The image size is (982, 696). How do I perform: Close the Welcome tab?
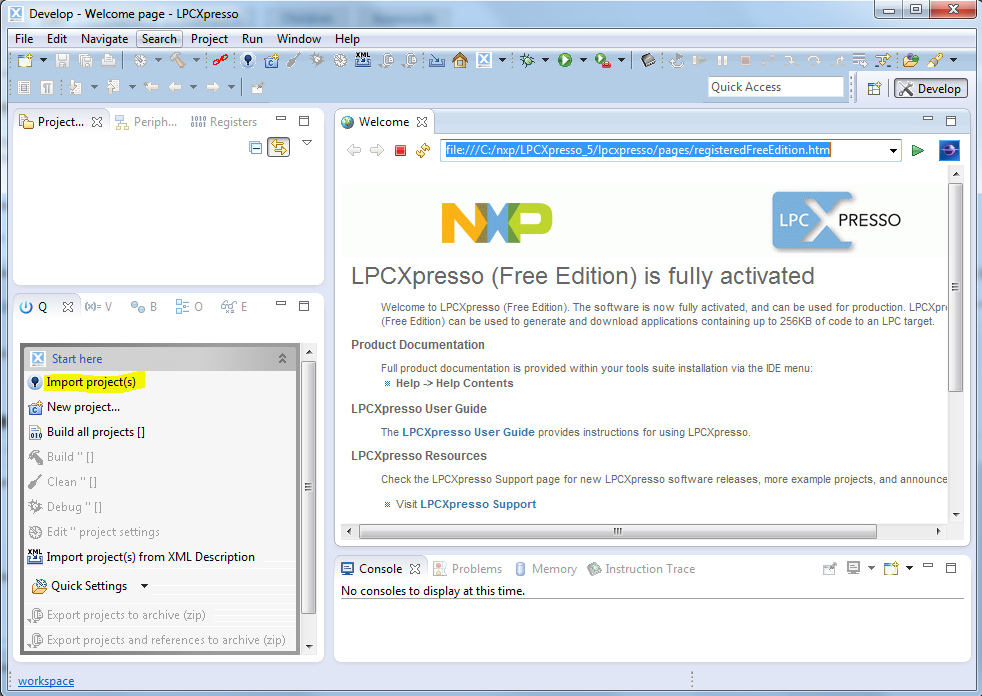click(422, 122)
